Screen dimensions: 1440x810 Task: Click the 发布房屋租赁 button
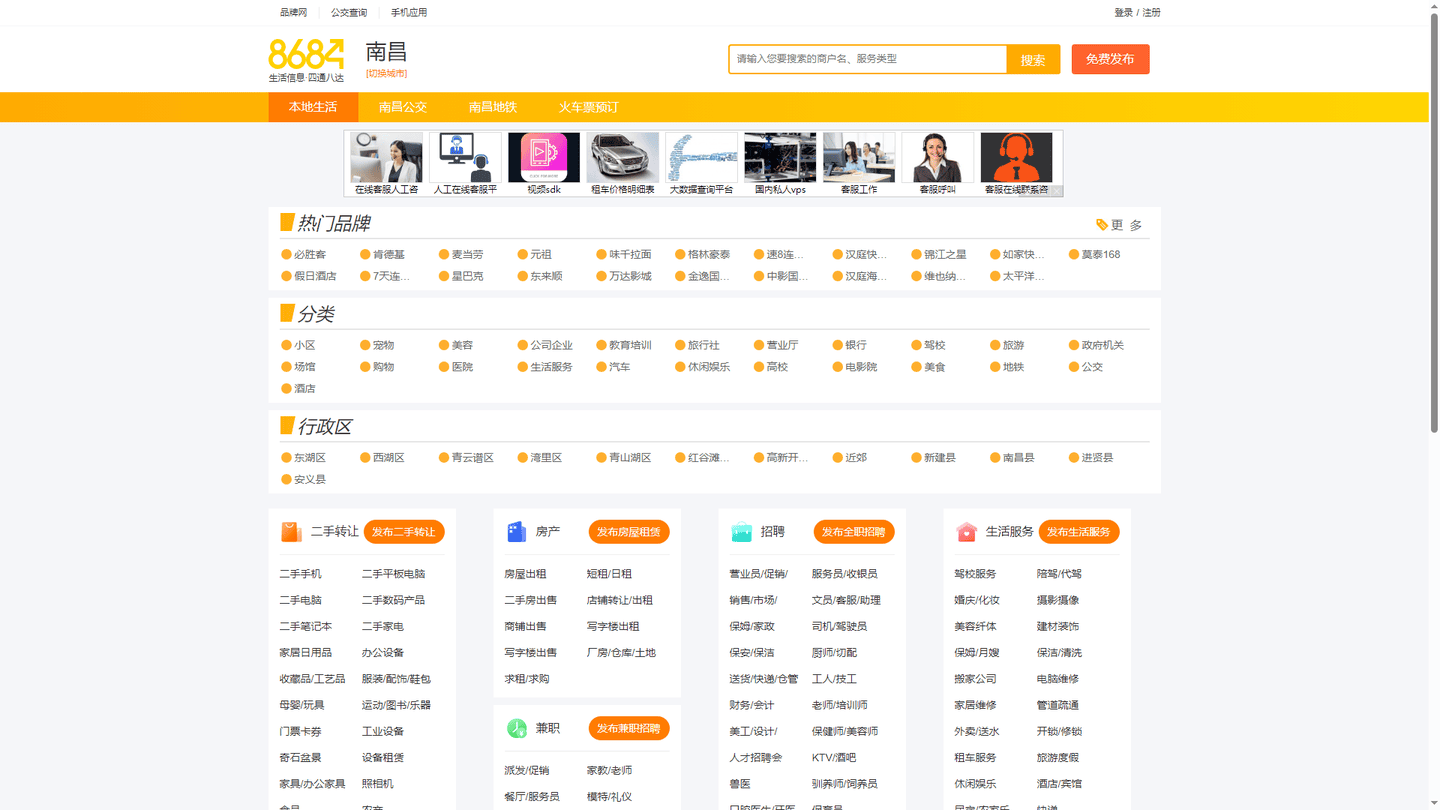click(x=629, y=532)
